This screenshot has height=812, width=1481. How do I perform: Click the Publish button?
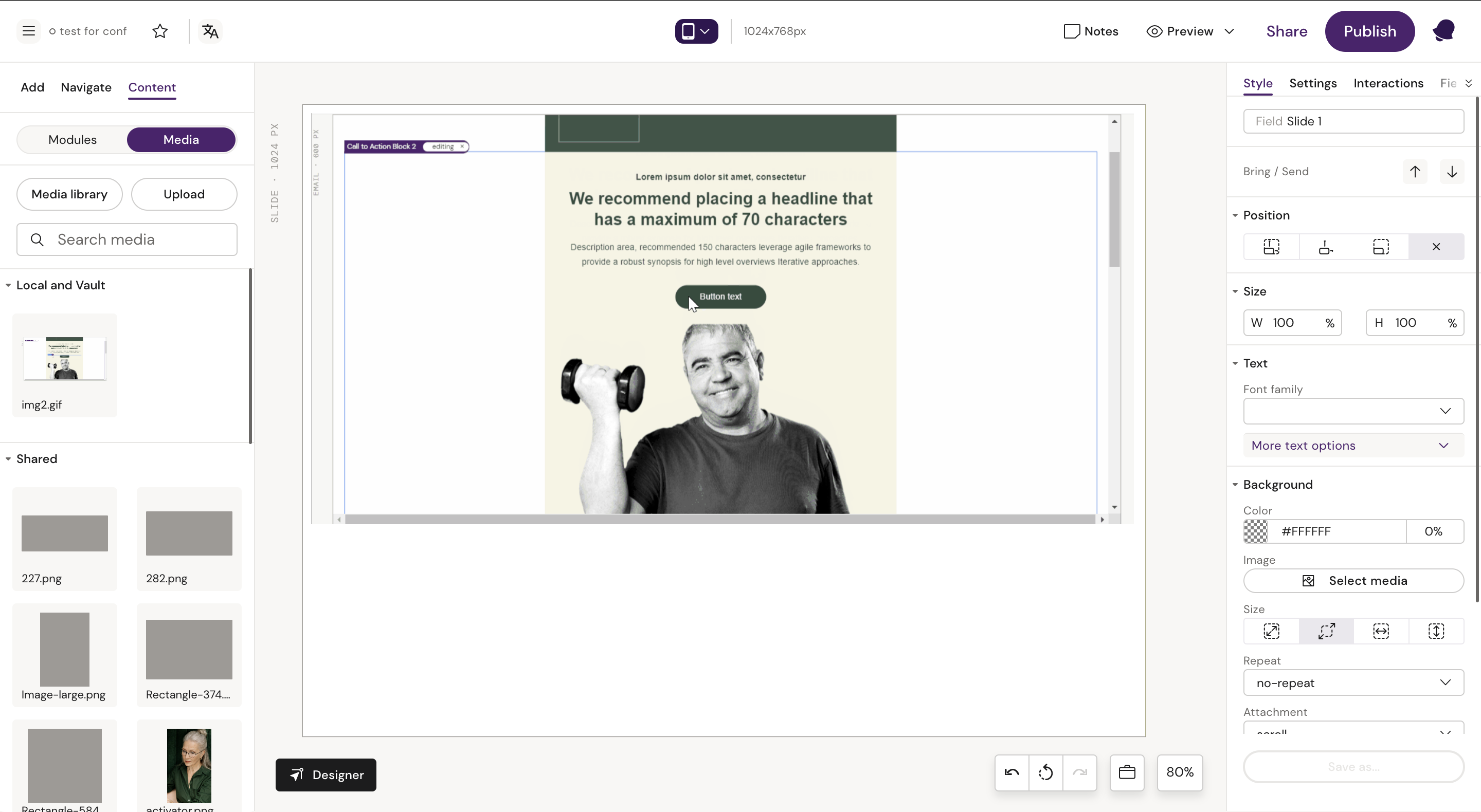pyautogui.click(x=1369, y=31)
